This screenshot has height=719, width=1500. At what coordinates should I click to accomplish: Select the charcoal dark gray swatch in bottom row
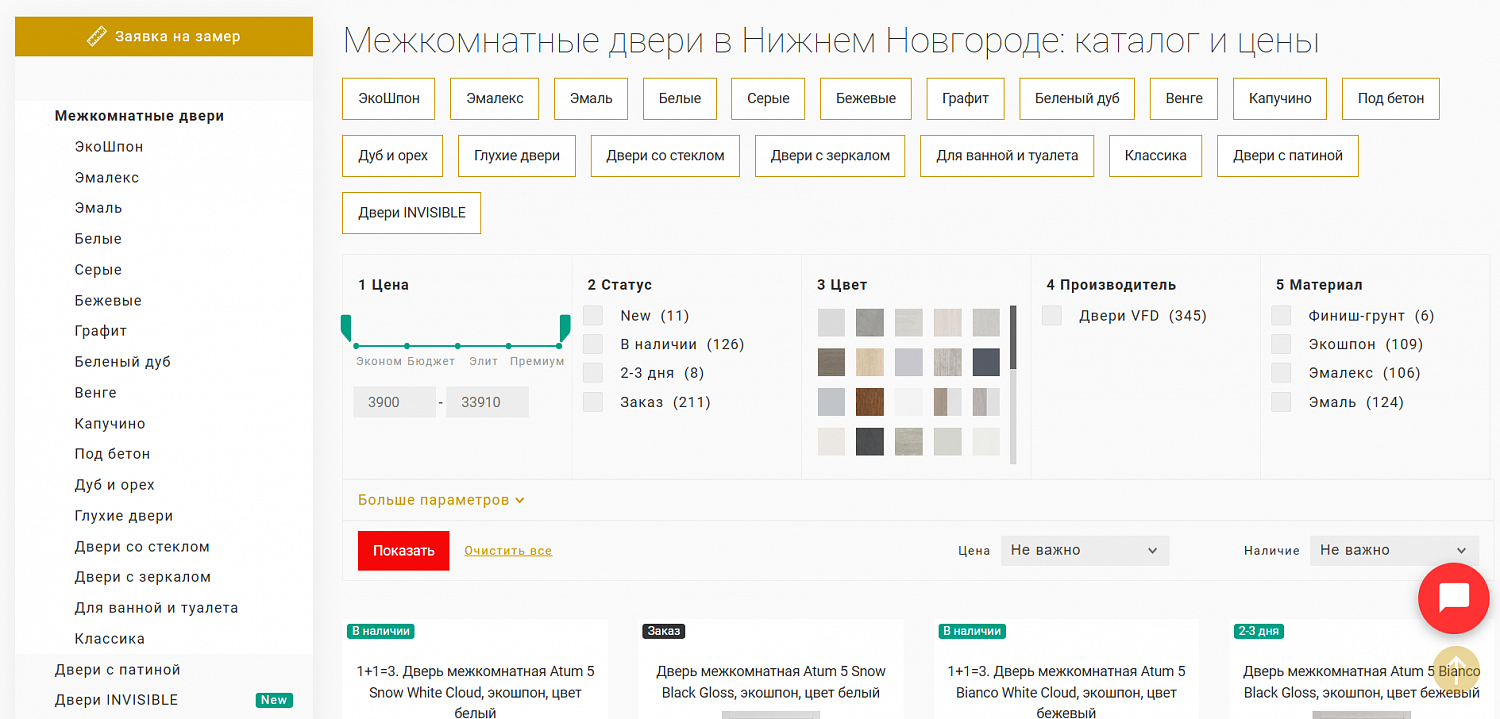click(x=870, y=442)
